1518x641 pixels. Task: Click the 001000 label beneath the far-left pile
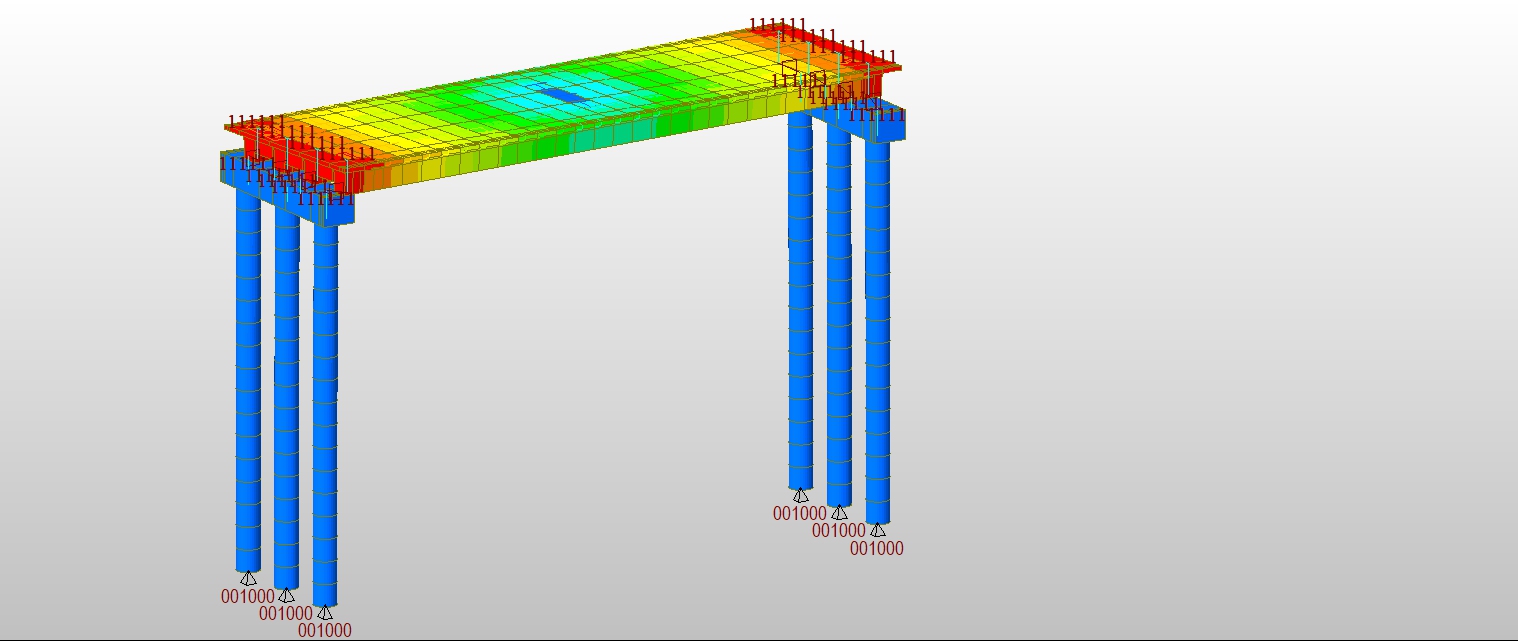coord(247,597)
